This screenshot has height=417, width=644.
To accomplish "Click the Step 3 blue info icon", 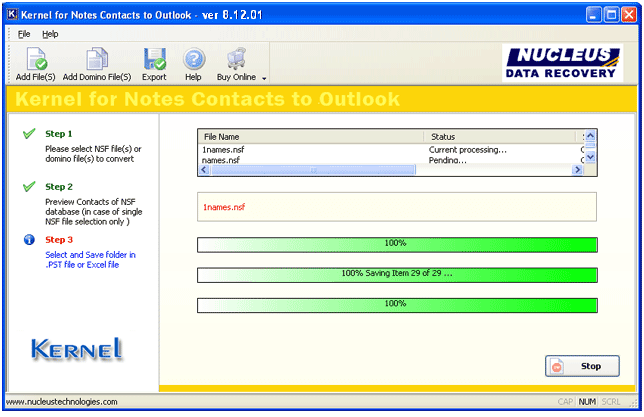I will point(29,240).
